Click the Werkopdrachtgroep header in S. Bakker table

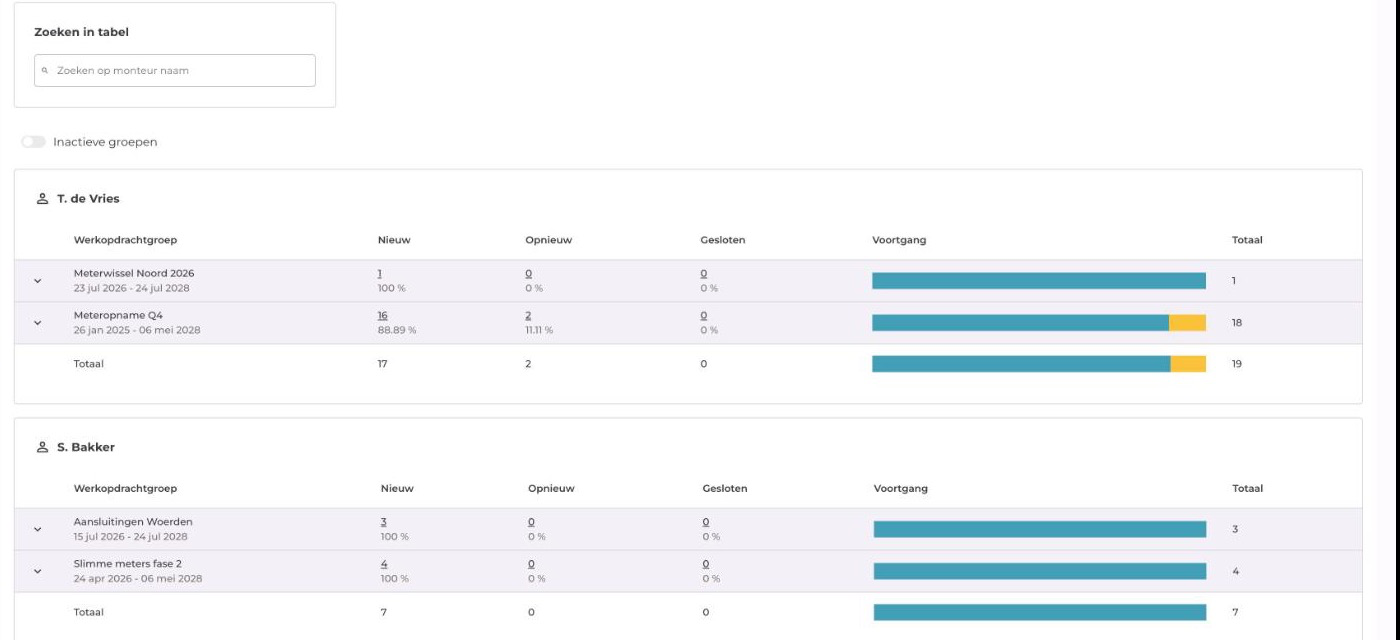[126, 489]
